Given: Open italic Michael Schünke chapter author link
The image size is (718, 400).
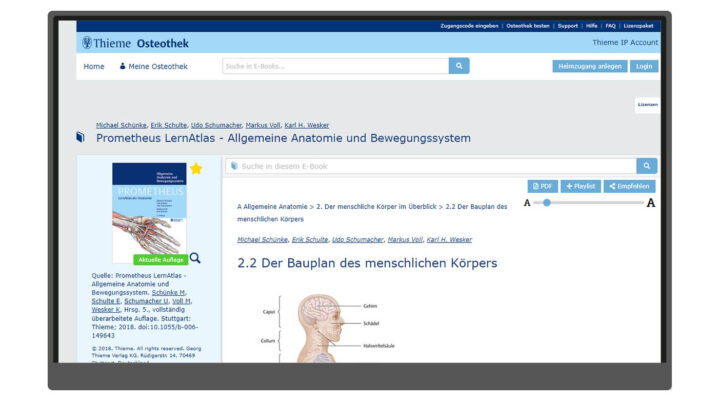Looking at the screenshot, I should point(262,239).
